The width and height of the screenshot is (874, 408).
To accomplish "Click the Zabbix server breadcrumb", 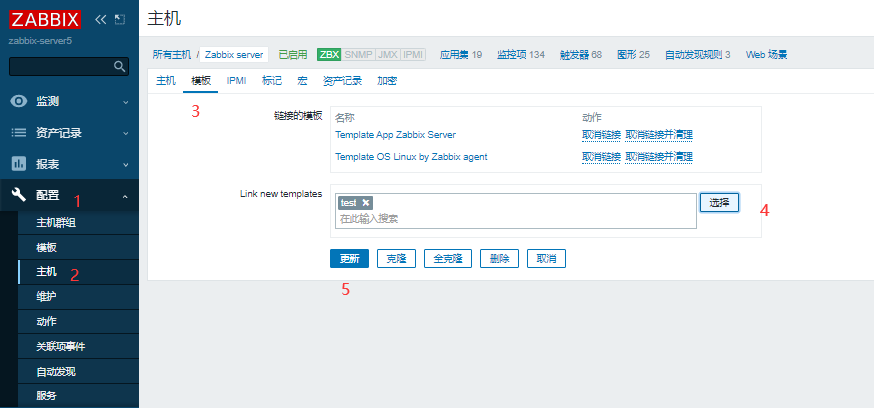I will pyautogui.click(x=234, y=55).
